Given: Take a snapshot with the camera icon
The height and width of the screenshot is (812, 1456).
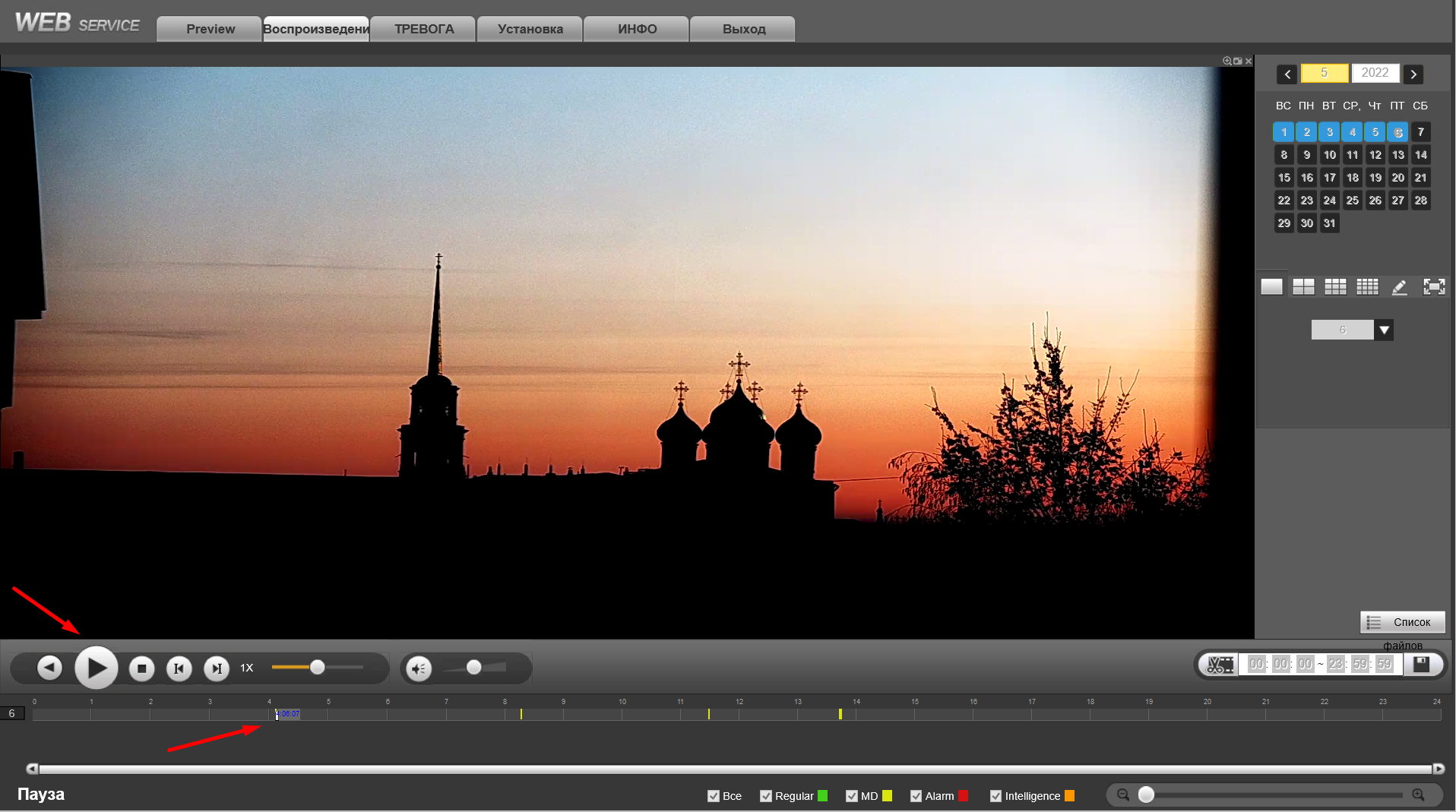Looking at the screenshot, I should 1237,61.
